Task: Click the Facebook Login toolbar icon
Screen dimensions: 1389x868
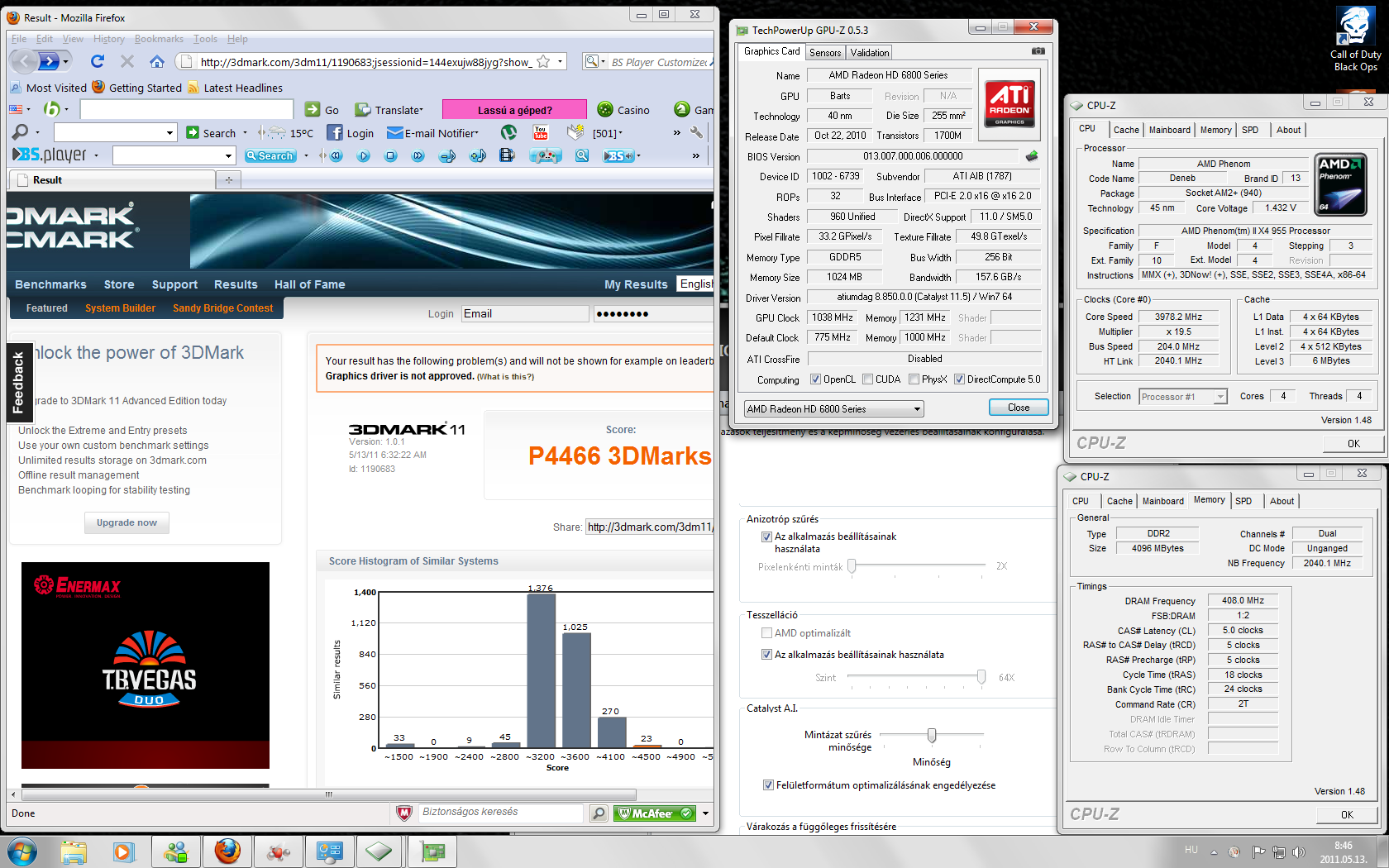Action: pos(351,133)
